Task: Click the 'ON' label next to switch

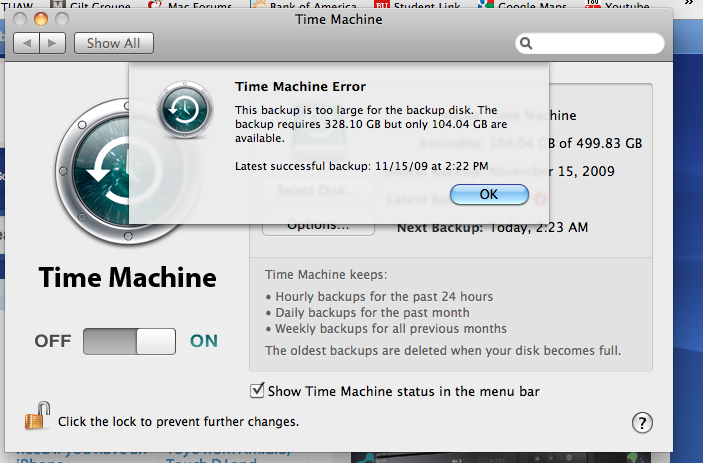Action: (x=204, y=341)
